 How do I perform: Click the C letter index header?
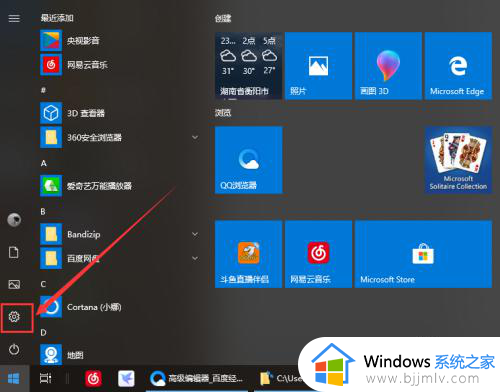(43, 284)
